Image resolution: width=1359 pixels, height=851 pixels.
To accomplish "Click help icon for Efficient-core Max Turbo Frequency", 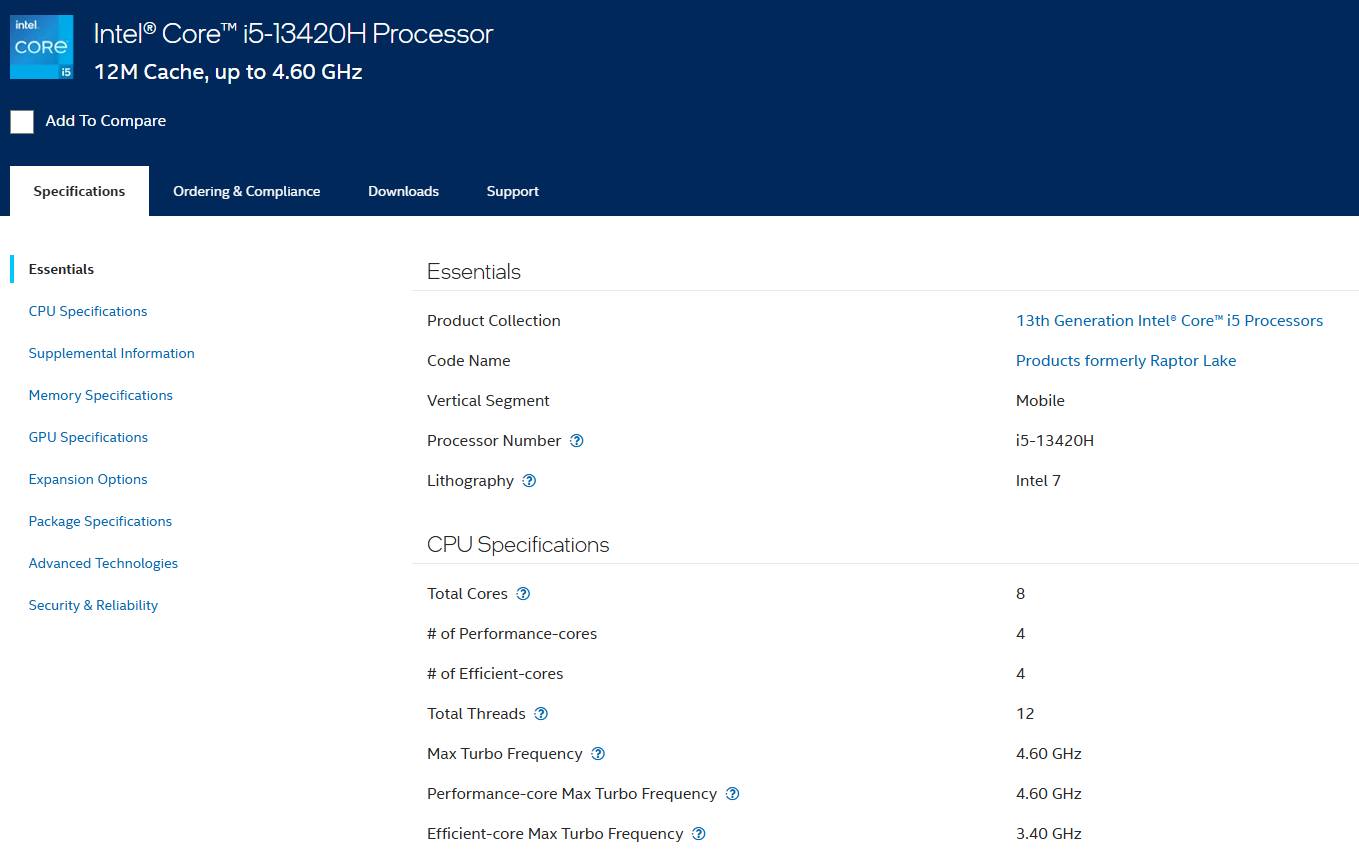I will coord(699,834).
